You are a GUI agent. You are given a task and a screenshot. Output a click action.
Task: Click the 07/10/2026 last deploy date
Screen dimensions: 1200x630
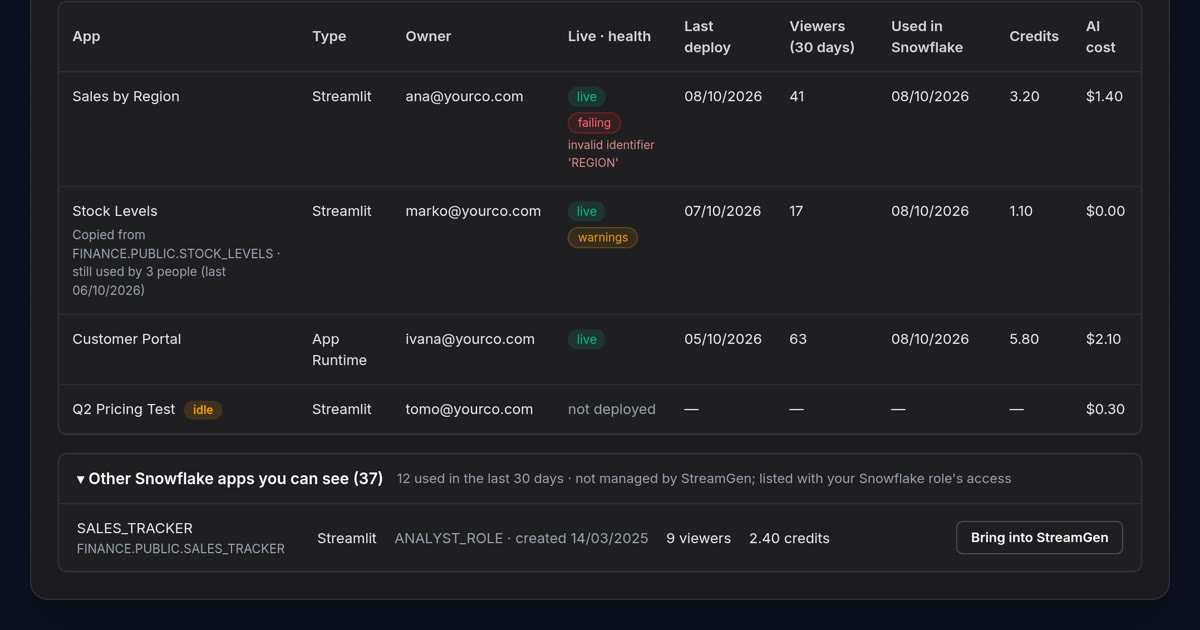[723, 212]
